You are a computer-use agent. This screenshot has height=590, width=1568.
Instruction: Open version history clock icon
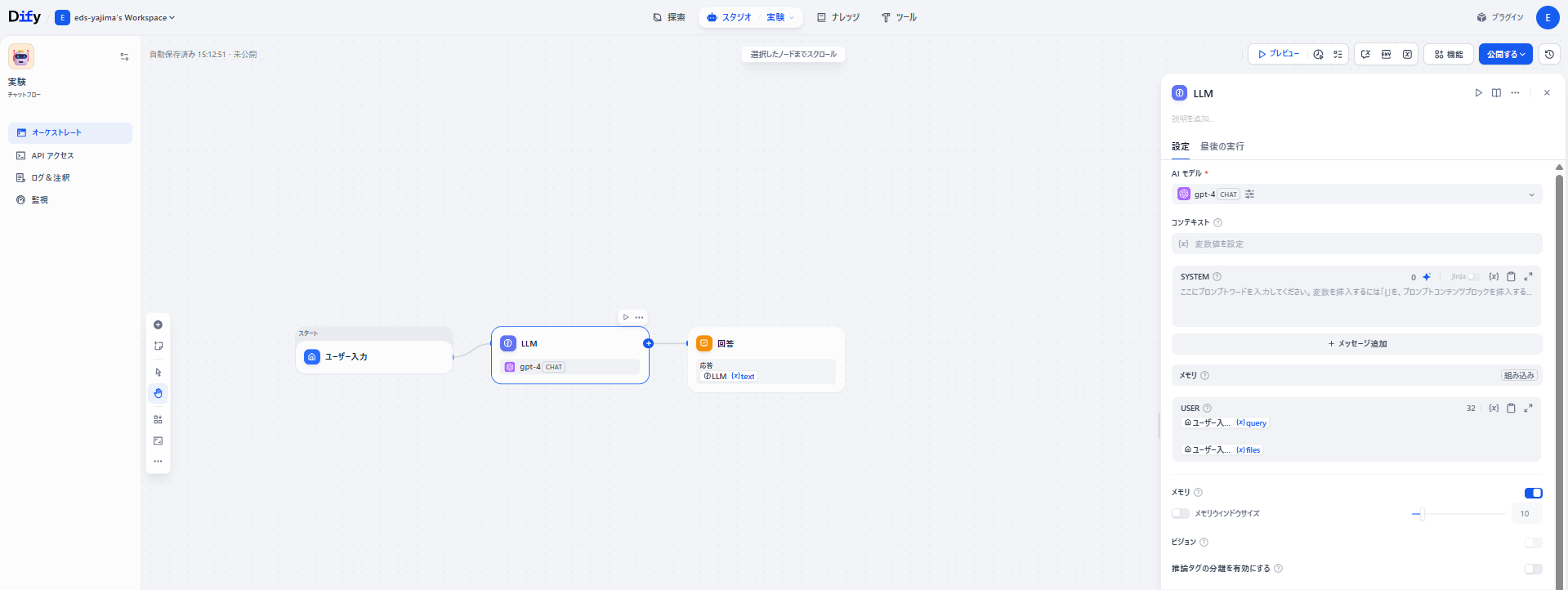click(x=1548, y=54)
